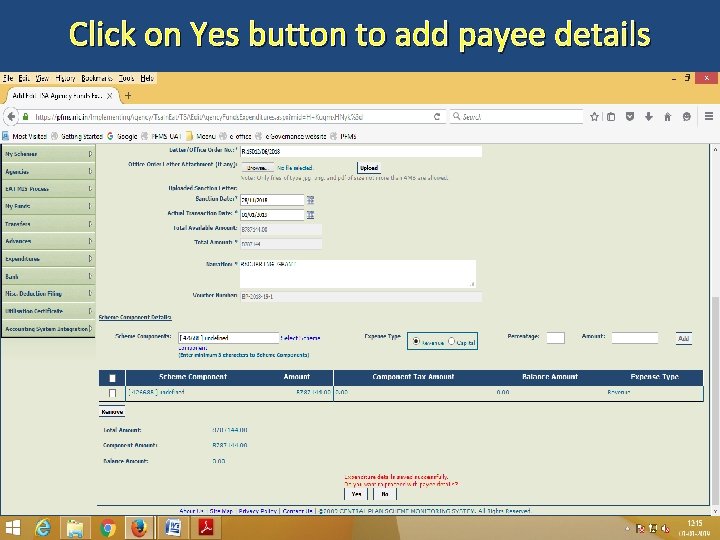This screenshot has width=720, height=540.
Task: Open Most Visited bookmark
Action: tap(24, 136)
